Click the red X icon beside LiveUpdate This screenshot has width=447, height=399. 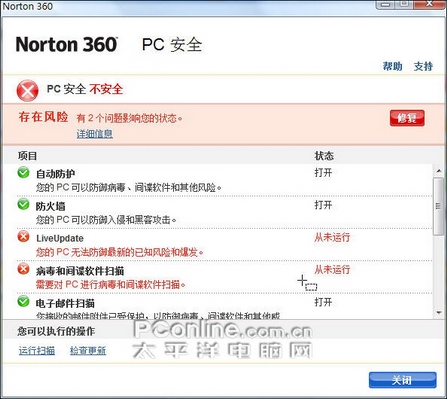[x=23, y=236]
